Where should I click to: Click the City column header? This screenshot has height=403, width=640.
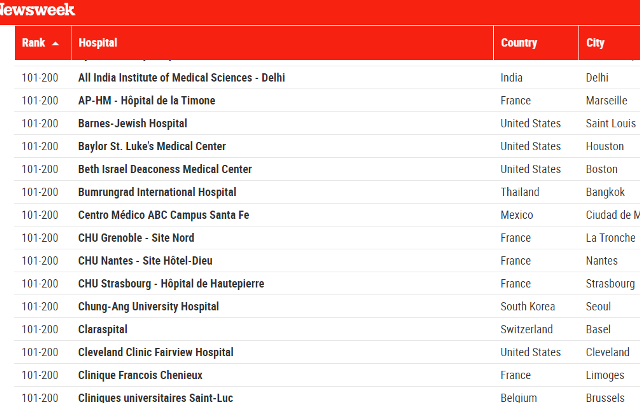(x=609, y=43)
